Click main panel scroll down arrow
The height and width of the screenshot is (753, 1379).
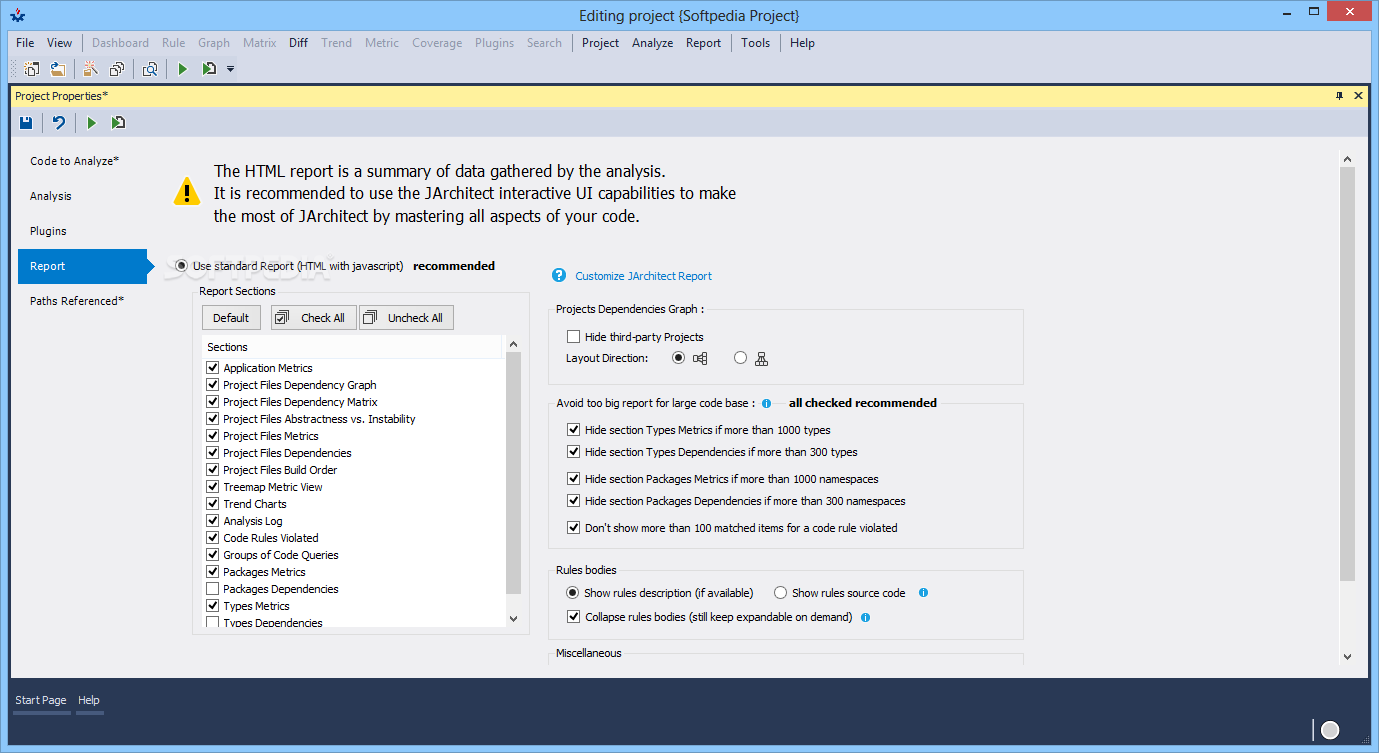pos(1347,656)
